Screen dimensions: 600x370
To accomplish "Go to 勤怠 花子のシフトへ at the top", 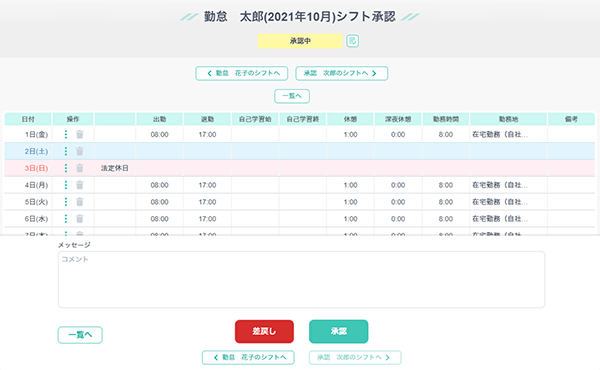I will click(241, 73).
